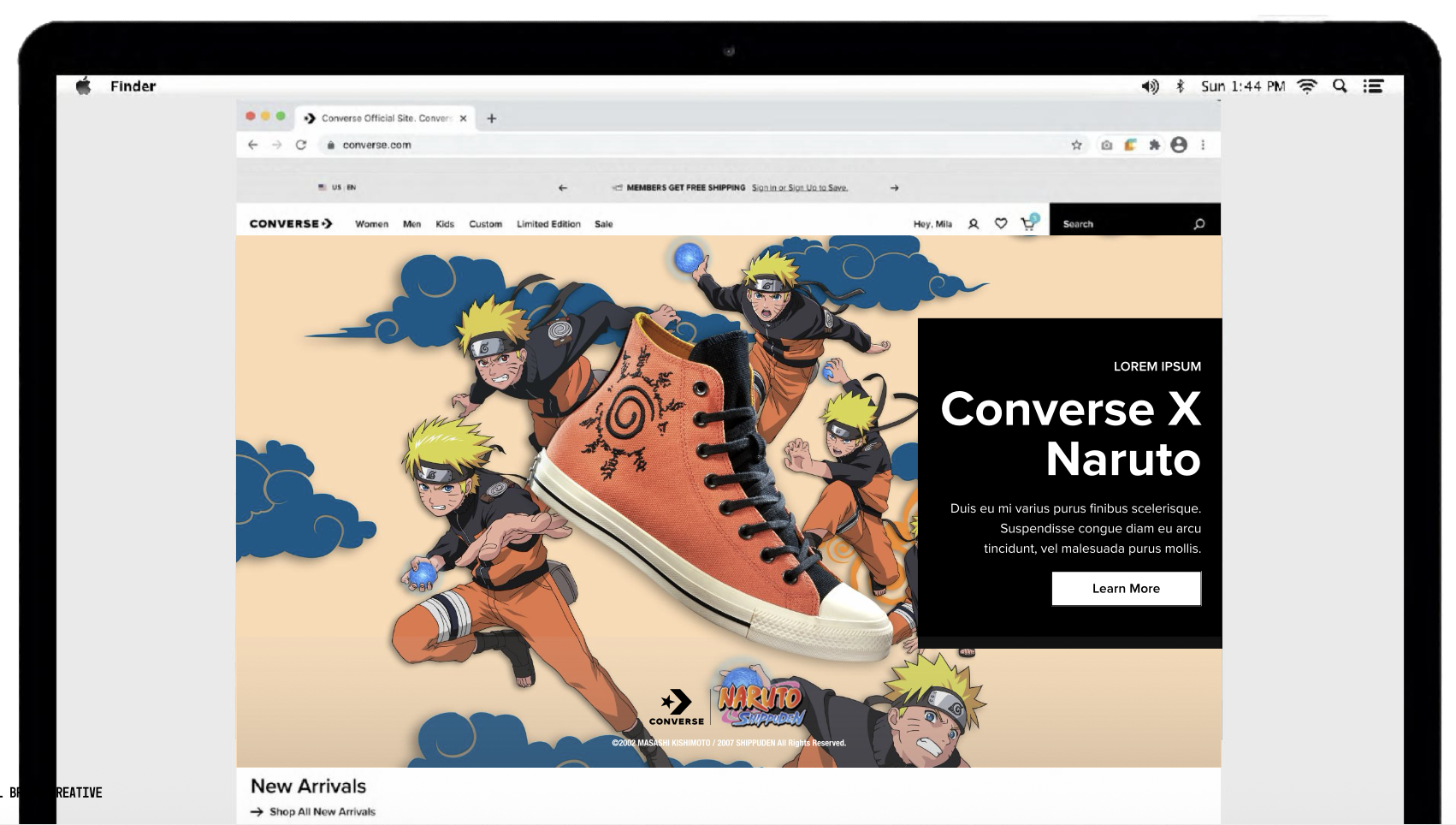Open the volume control in menu bar
Image resolution: width=1456 pixels, height=825 pixels.
pos(1150,86)
